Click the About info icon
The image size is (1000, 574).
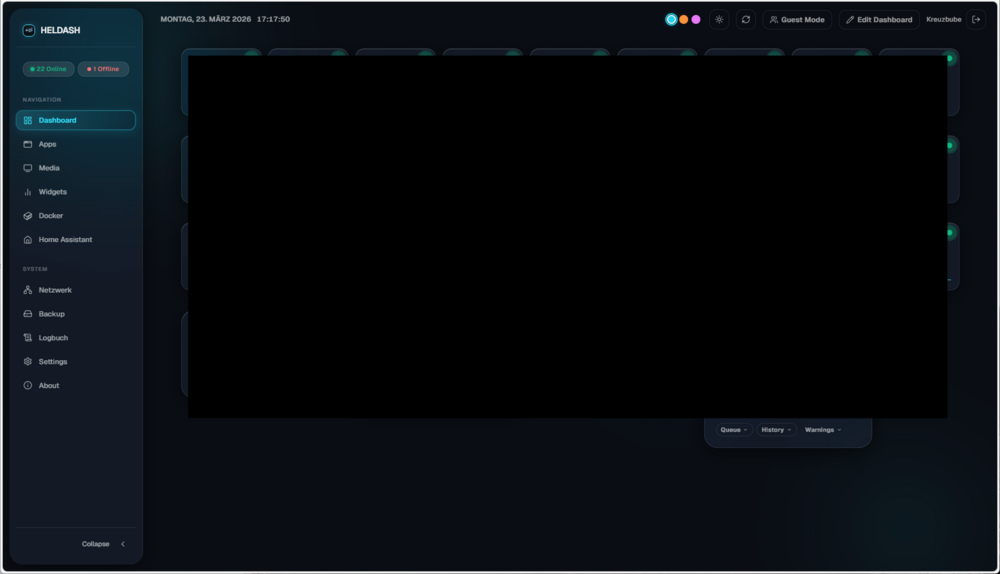27,385
